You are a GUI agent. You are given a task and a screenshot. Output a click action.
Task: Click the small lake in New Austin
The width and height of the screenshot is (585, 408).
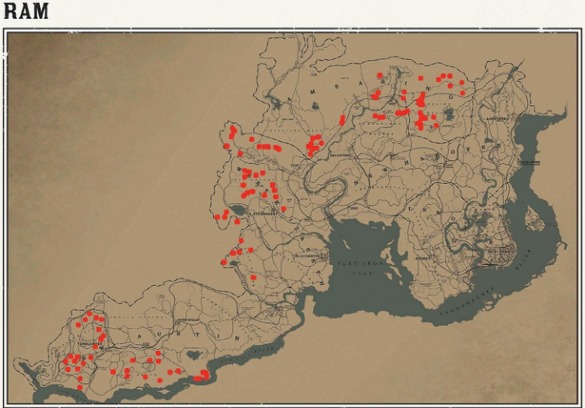click(194, 355)
